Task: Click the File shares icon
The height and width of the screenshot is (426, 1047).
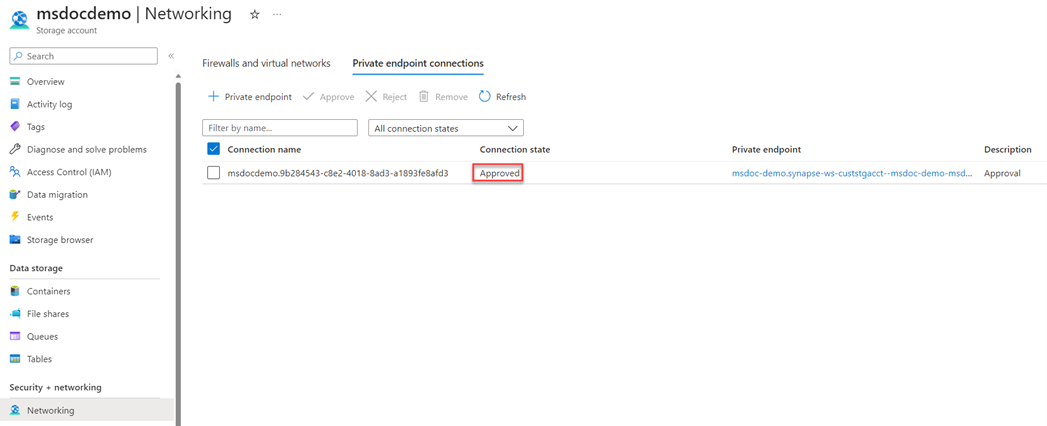Action: pos(15,314)
